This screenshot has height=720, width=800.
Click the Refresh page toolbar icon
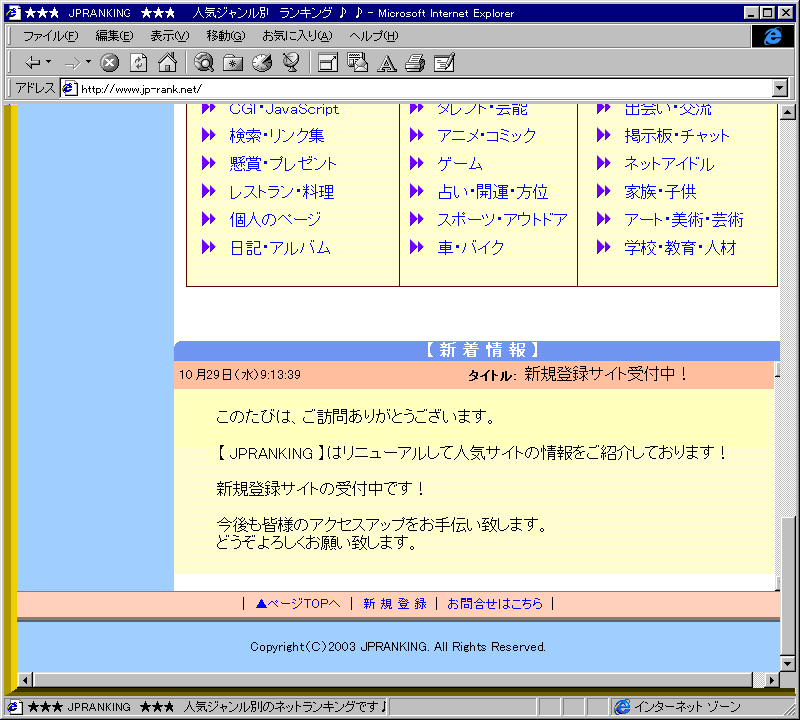tap(138, 63)
